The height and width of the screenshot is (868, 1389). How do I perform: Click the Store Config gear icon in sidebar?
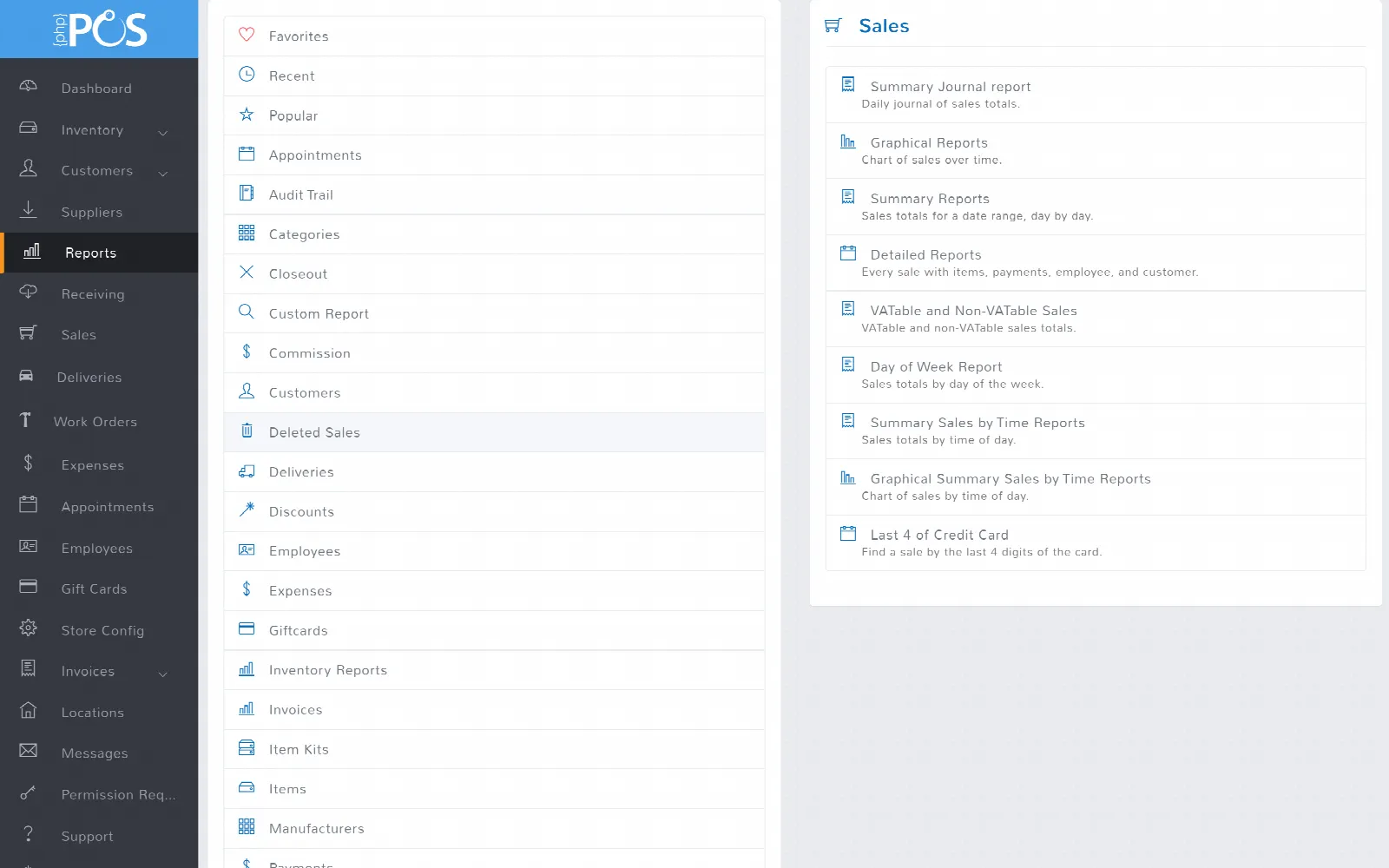(x=28, y=628)
